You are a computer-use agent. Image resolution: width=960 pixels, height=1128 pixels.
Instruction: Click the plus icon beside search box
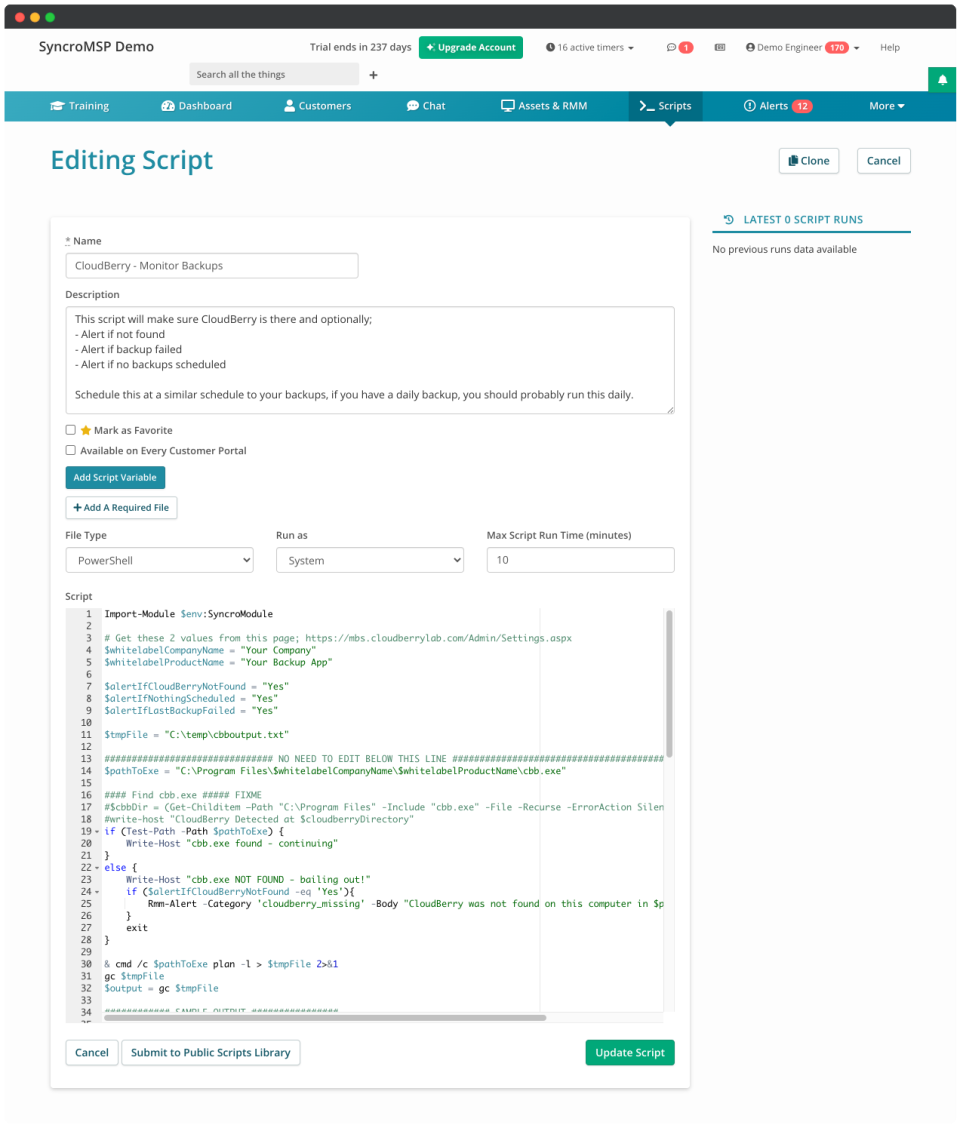(373, 75)
